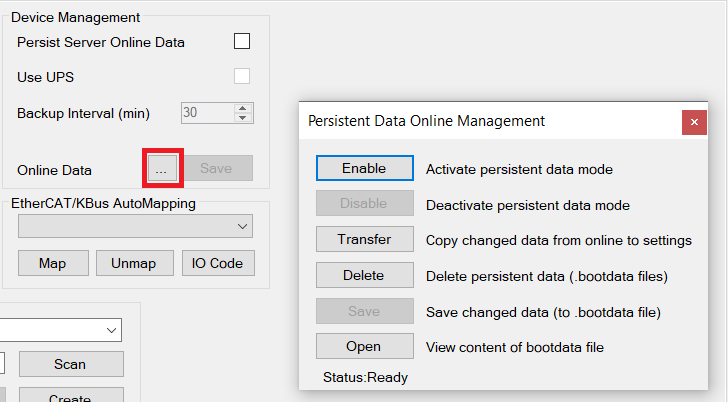Click Disable in Persistent Data dialog
This screenshot has height=402, width=728.
point(364,203)
